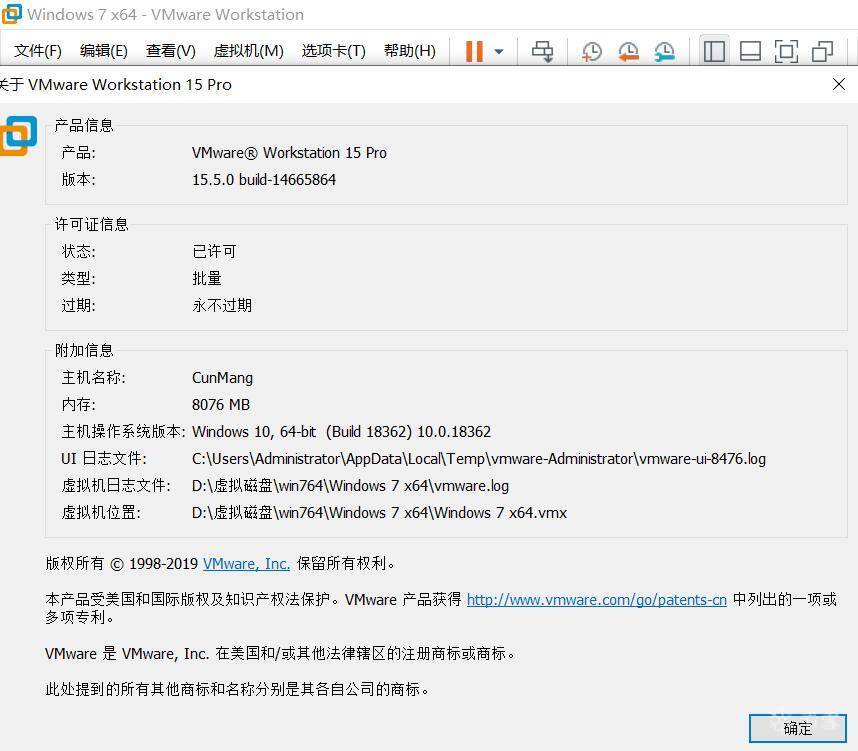
Task: Enter full screen mode icon
Action: [x=786, y=52]
